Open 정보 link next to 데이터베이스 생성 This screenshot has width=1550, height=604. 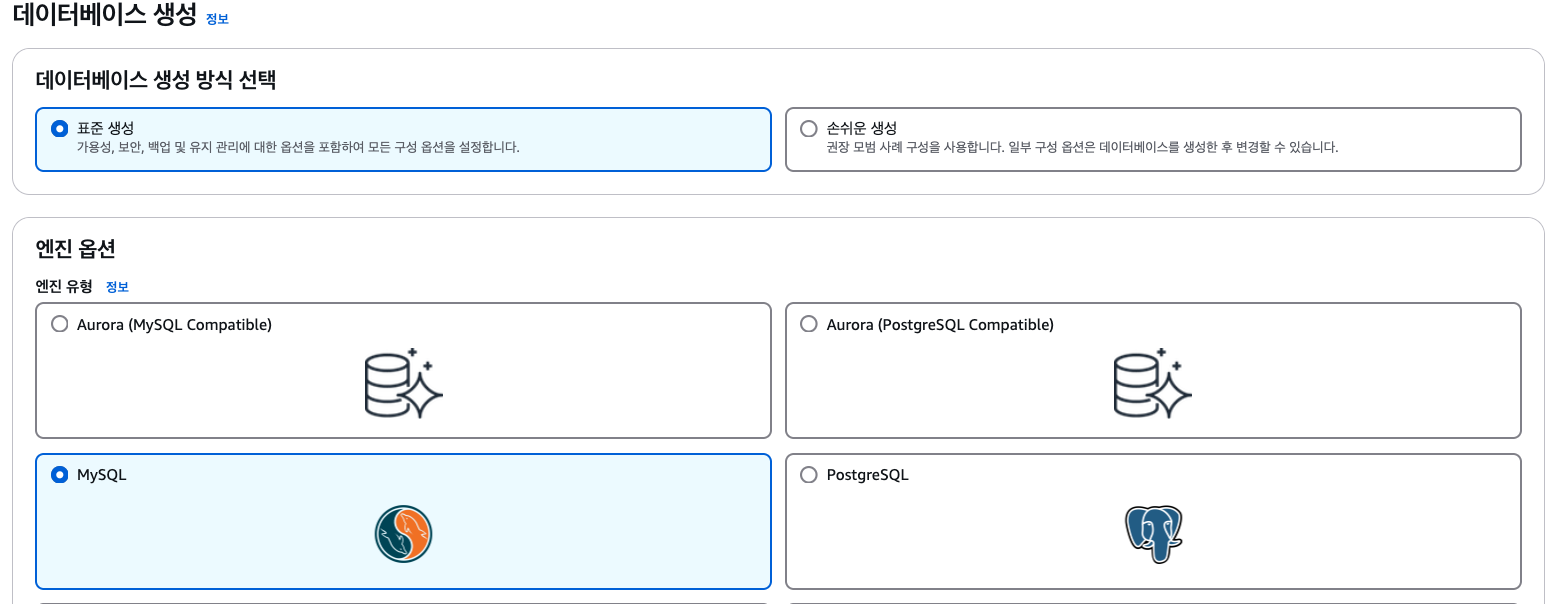point(217,18)
